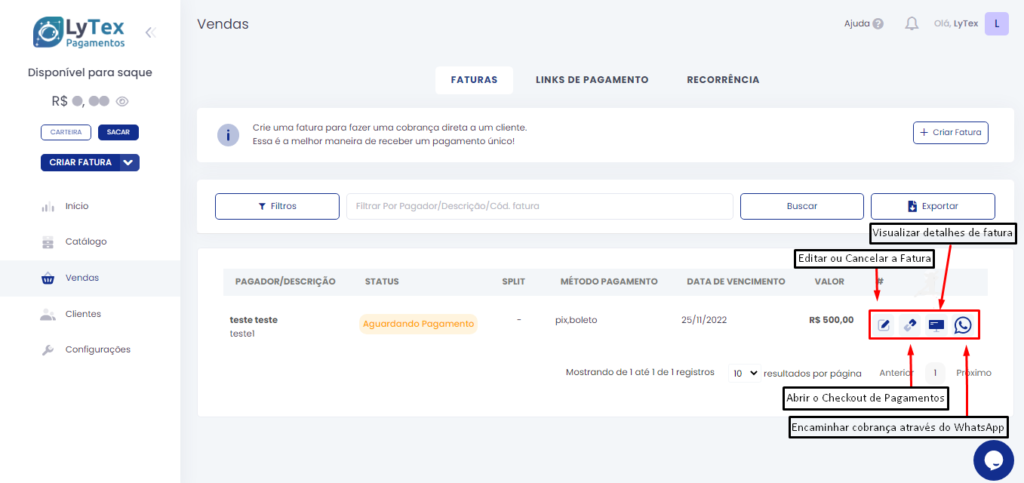The image size is (1024, 483).
Task: Open Clientes in the sidebar
Action: [83, 314]
